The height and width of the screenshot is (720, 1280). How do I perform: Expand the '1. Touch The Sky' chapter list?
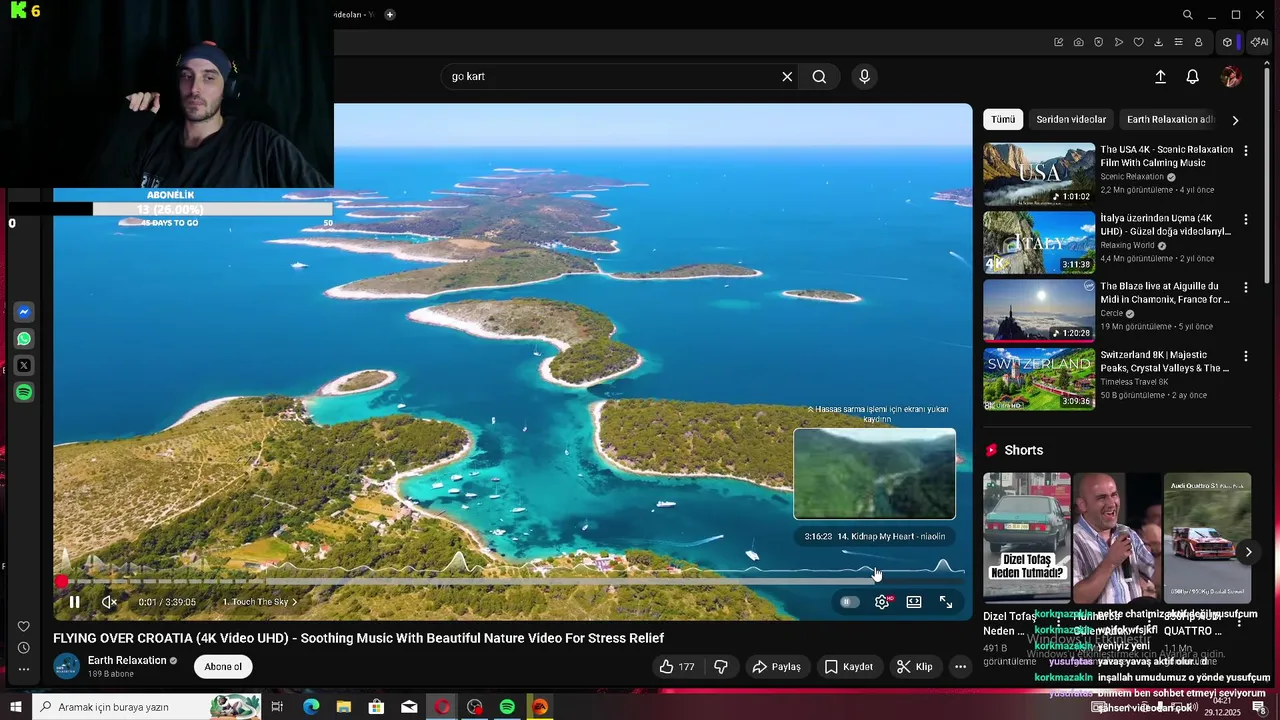click(260, 602)
